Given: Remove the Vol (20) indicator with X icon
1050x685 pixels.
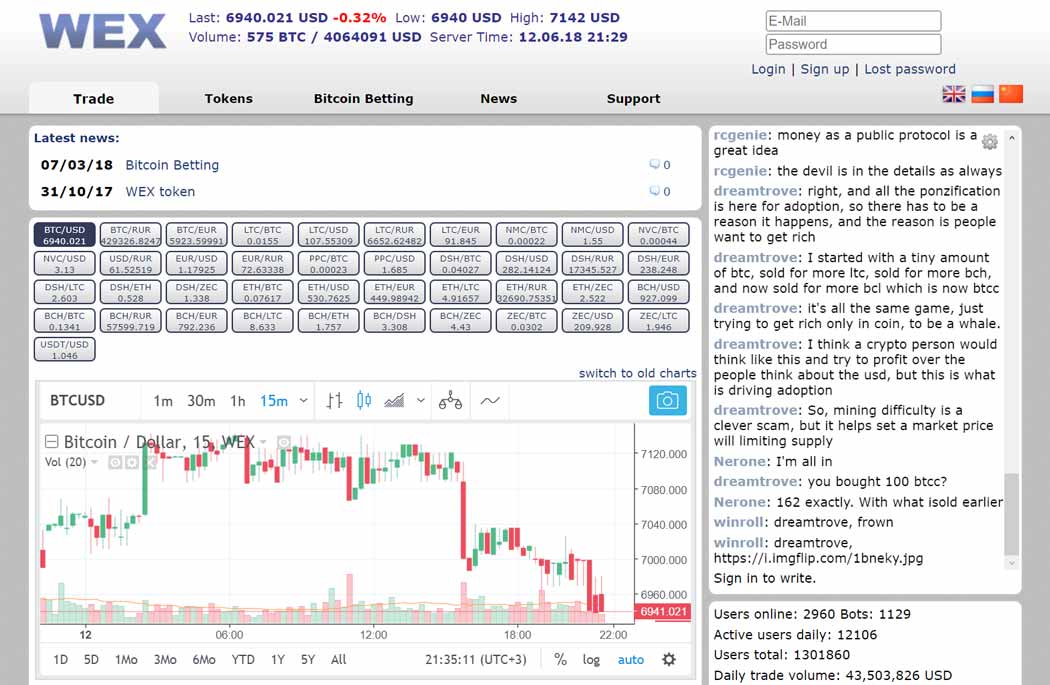Looking at the screenshot, I should [149, 462].
